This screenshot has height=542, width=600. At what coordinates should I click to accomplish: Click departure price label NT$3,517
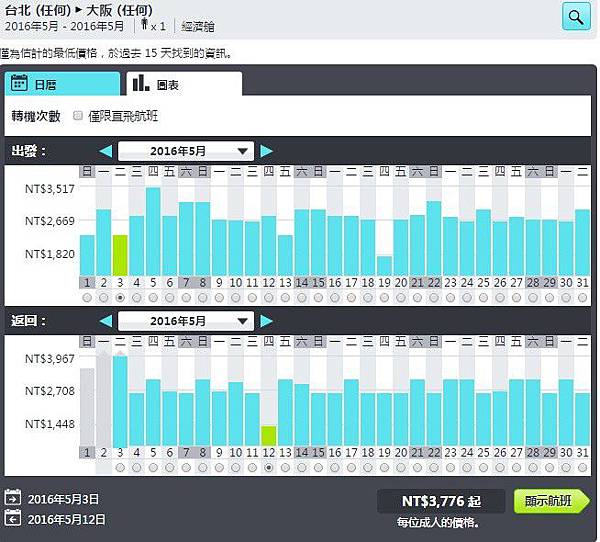(50, 189)
